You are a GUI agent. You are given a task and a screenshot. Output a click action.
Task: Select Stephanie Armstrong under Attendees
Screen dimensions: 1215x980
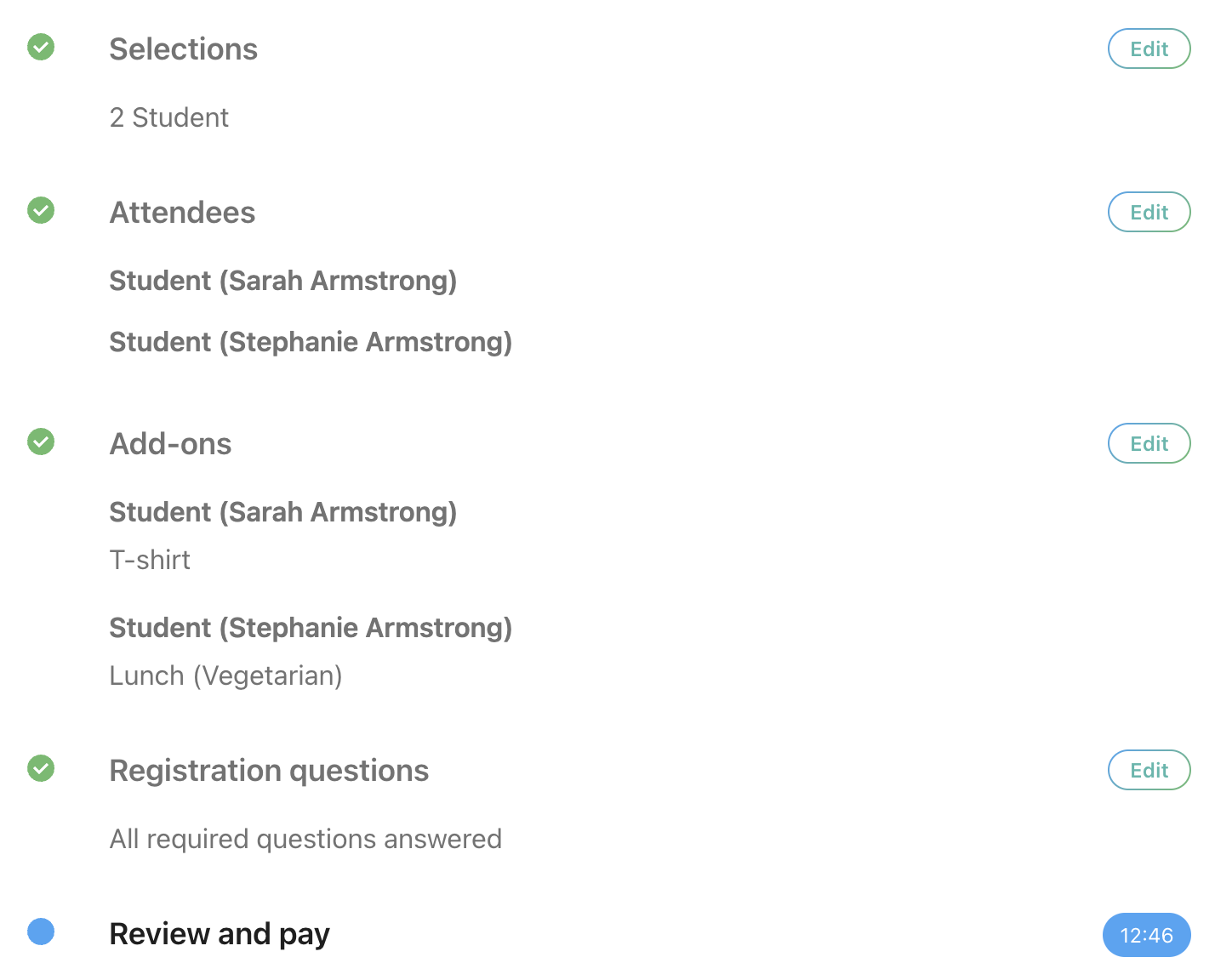pos(311,342)
